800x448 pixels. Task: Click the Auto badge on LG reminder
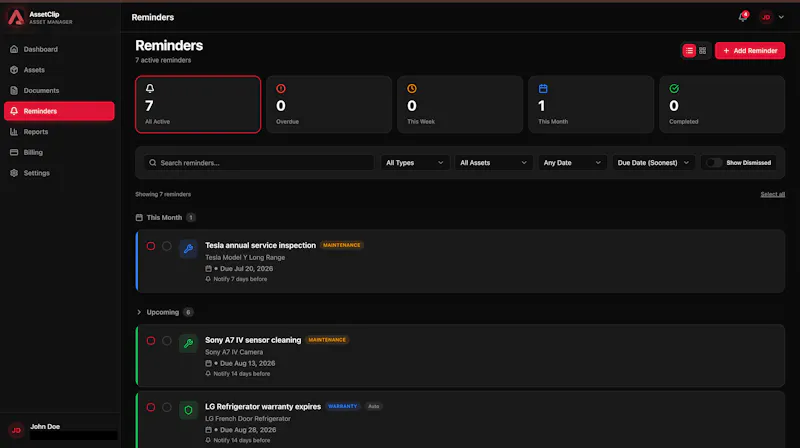pos(374,407)
